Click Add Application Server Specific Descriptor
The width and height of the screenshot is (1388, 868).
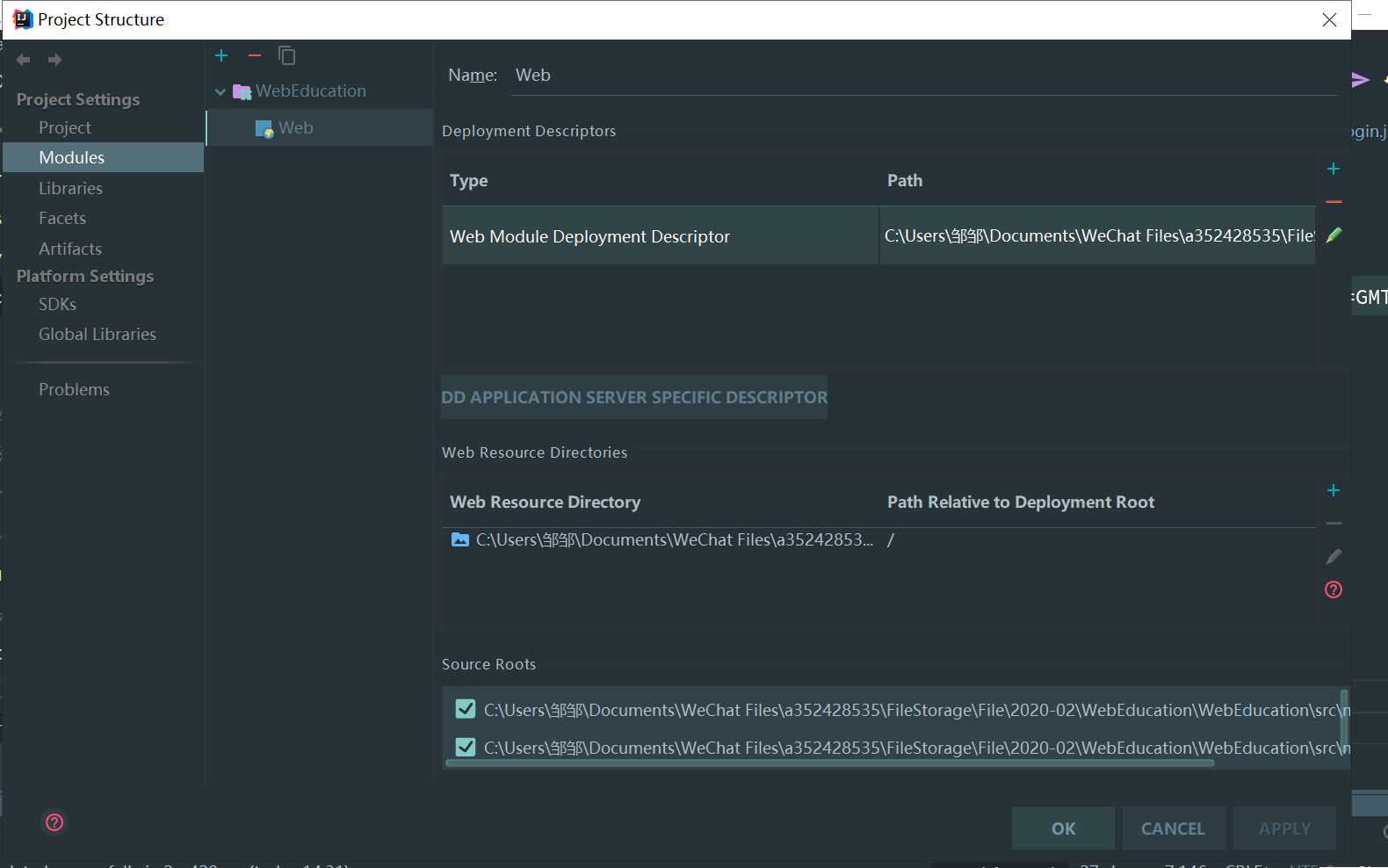tap(634, 397)
